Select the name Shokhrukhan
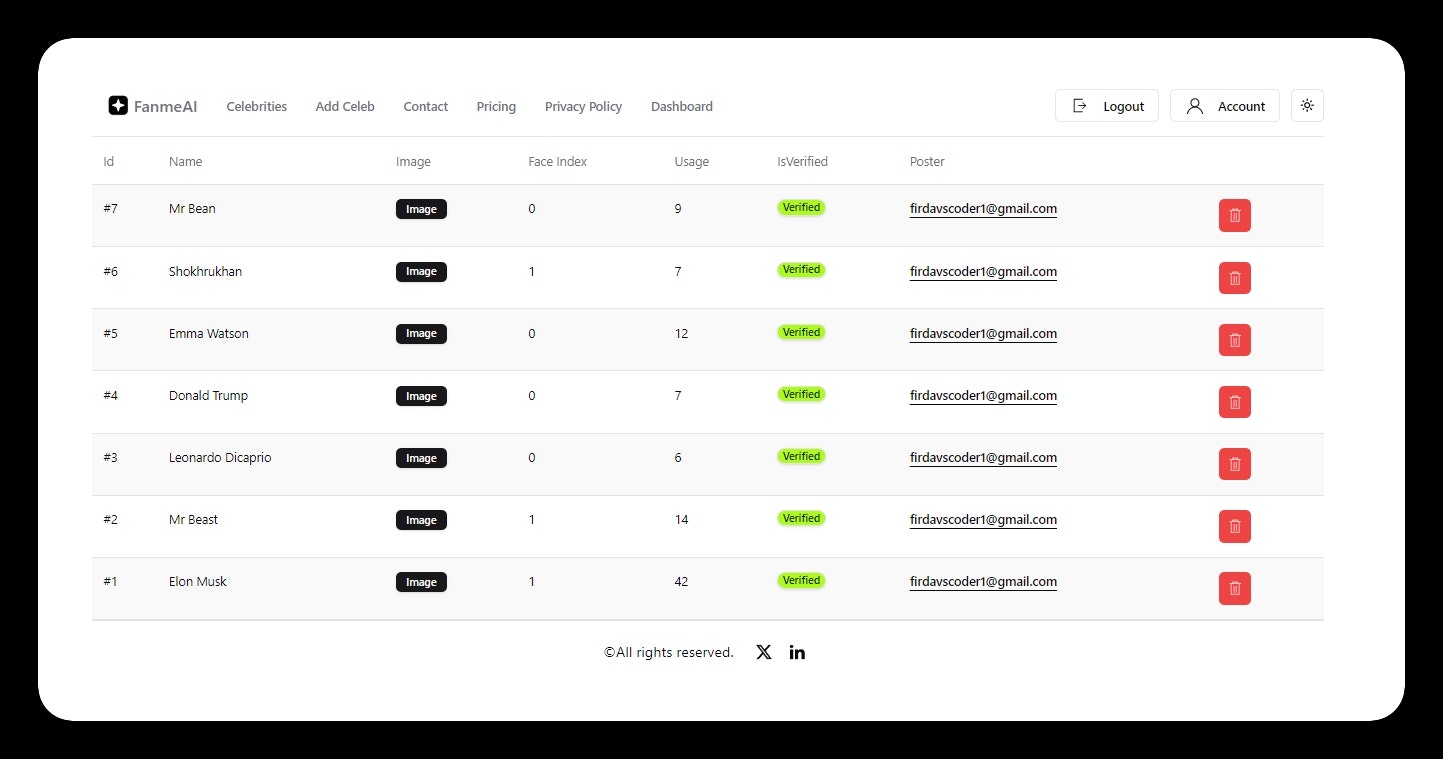 [x=205, y=271]
